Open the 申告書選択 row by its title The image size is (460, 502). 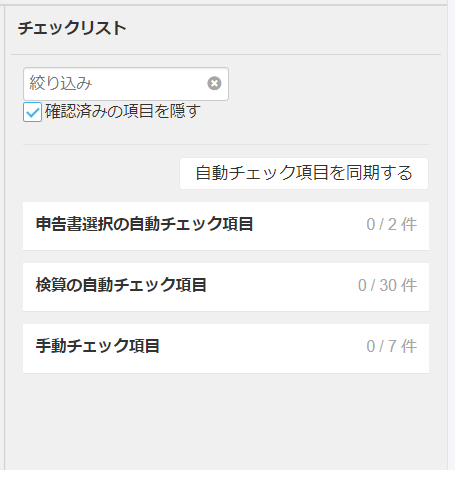[x=144, y=224]
